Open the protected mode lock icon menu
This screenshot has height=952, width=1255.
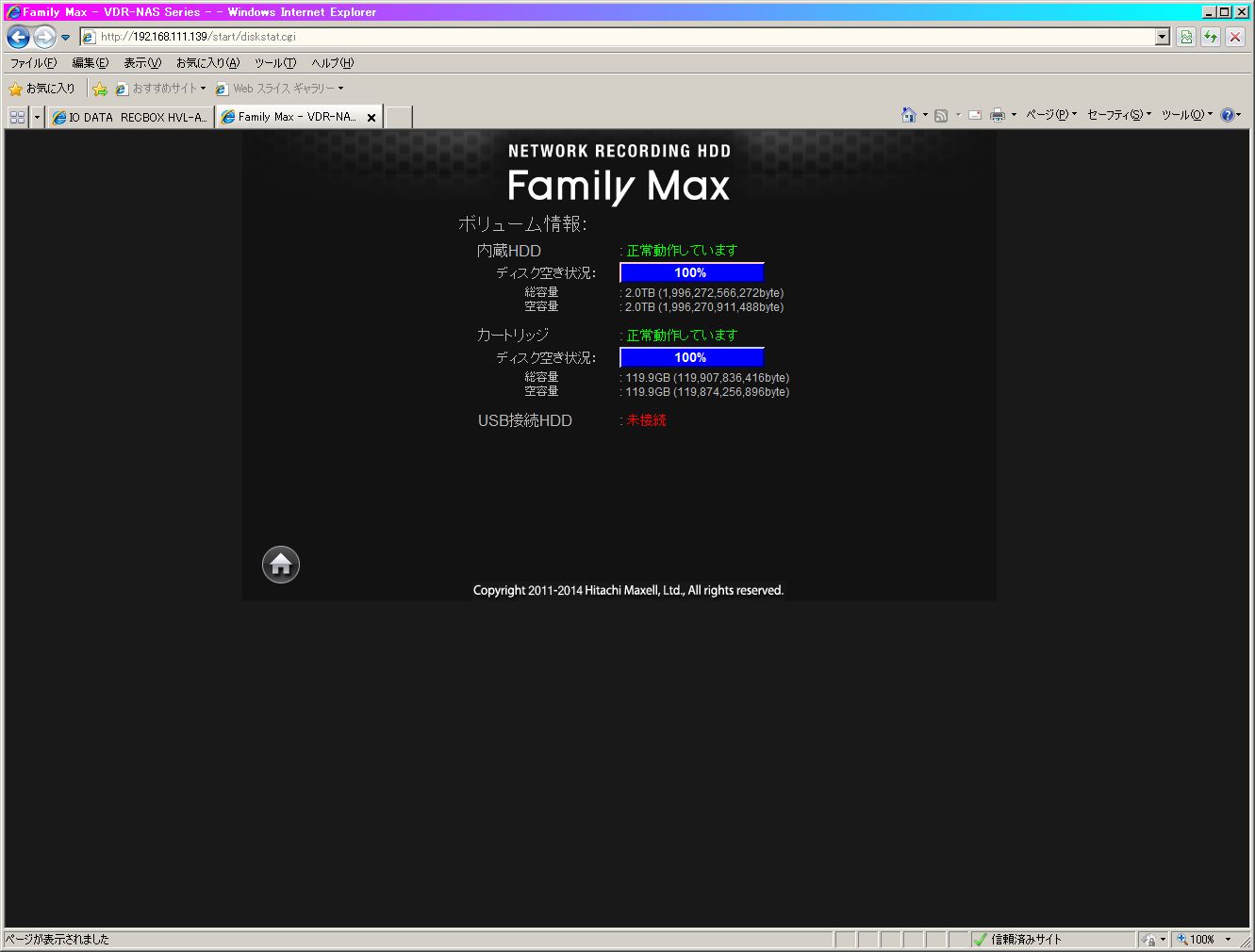1153,940
